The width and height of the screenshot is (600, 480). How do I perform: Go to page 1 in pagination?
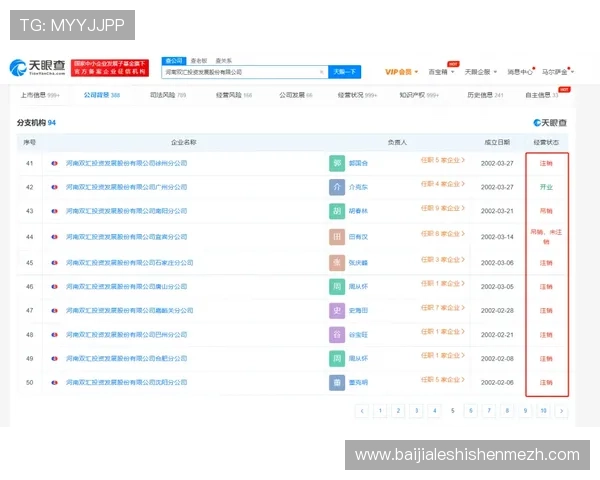pos(380,411)
